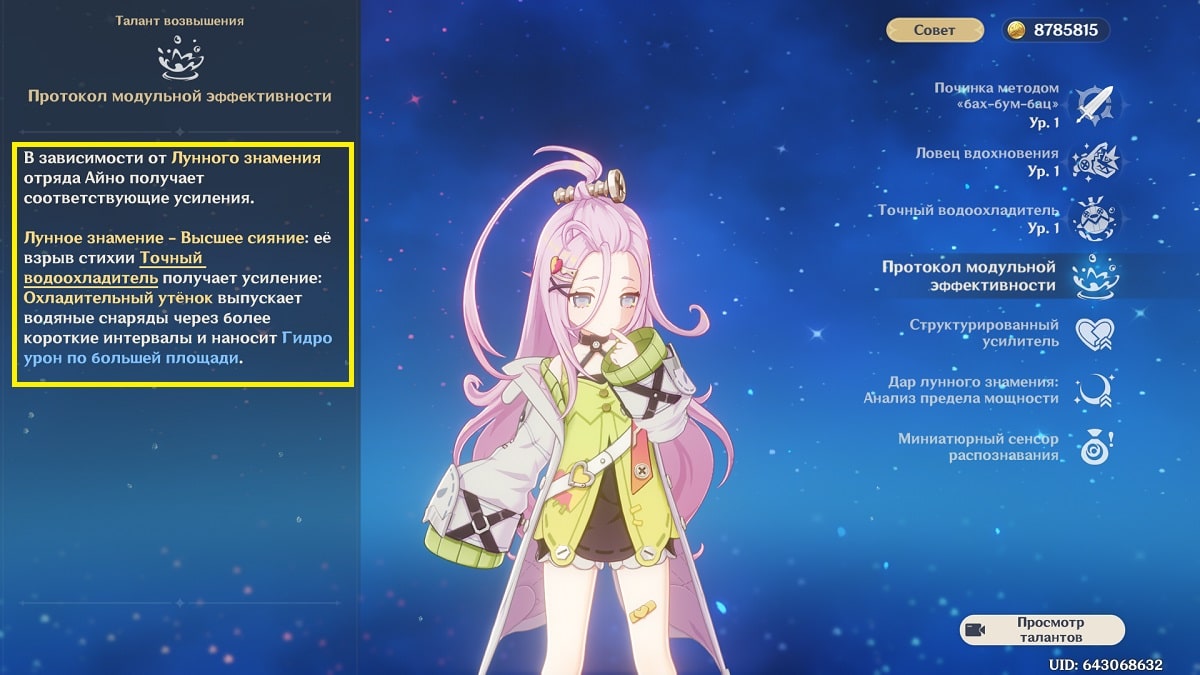Viewport: 1200px width, 675px height.
Task: Select the «Дар лунного знамения: Анализ предела мощности» entry
Action: [x=961, y=390]
